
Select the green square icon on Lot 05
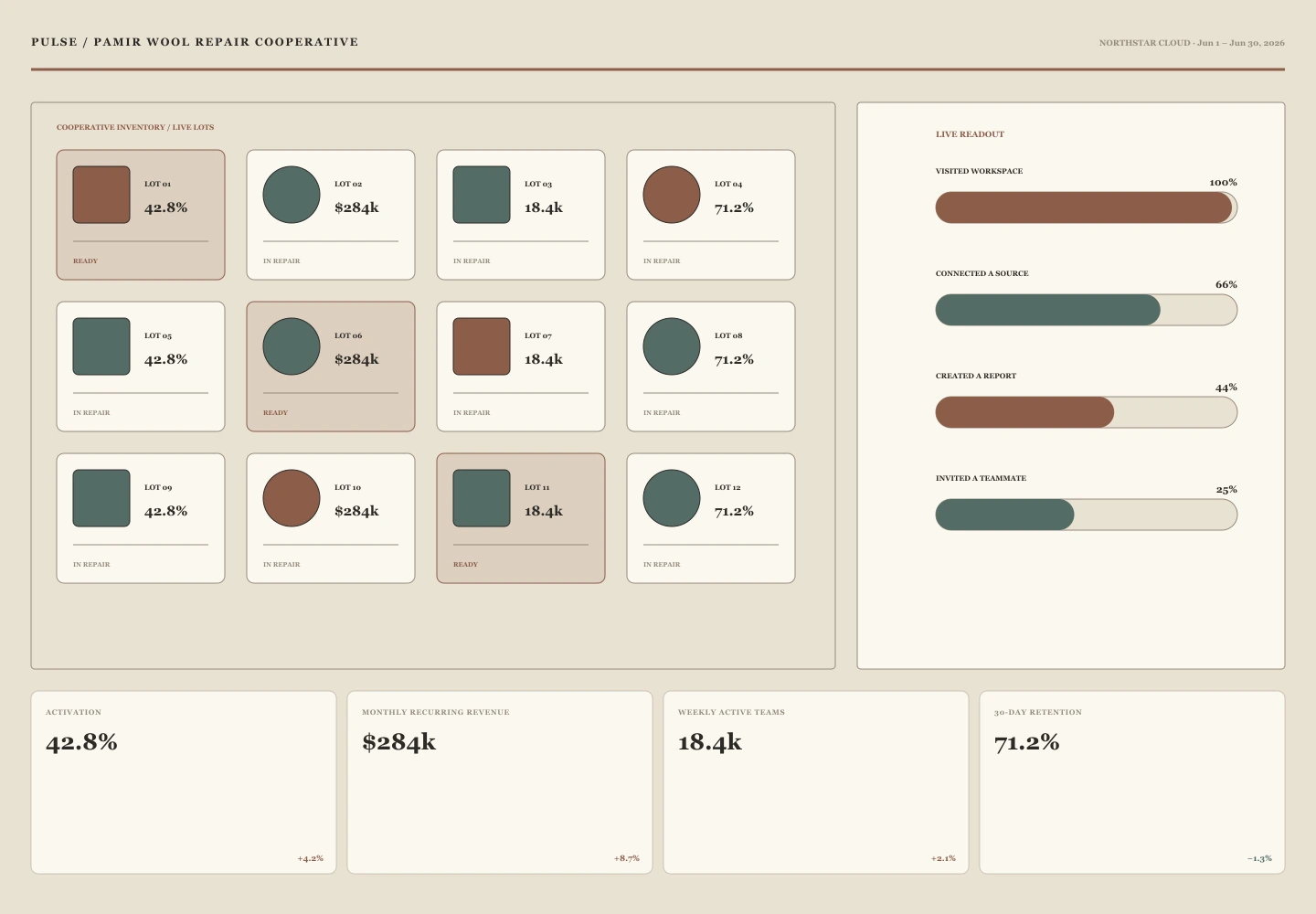101,346
